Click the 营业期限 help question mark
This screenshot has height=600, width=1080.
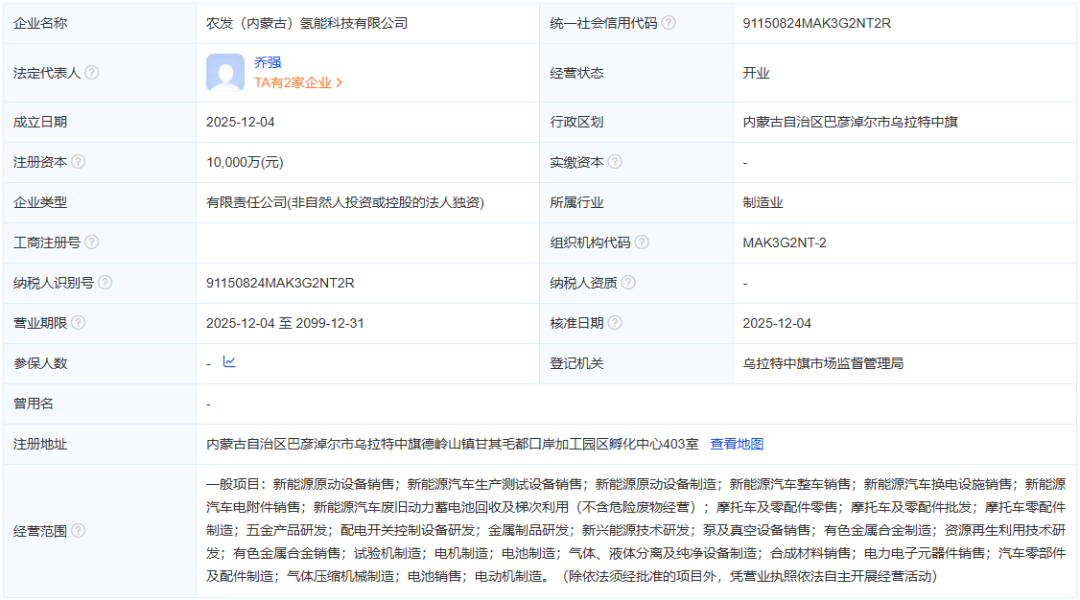(79, 322)
